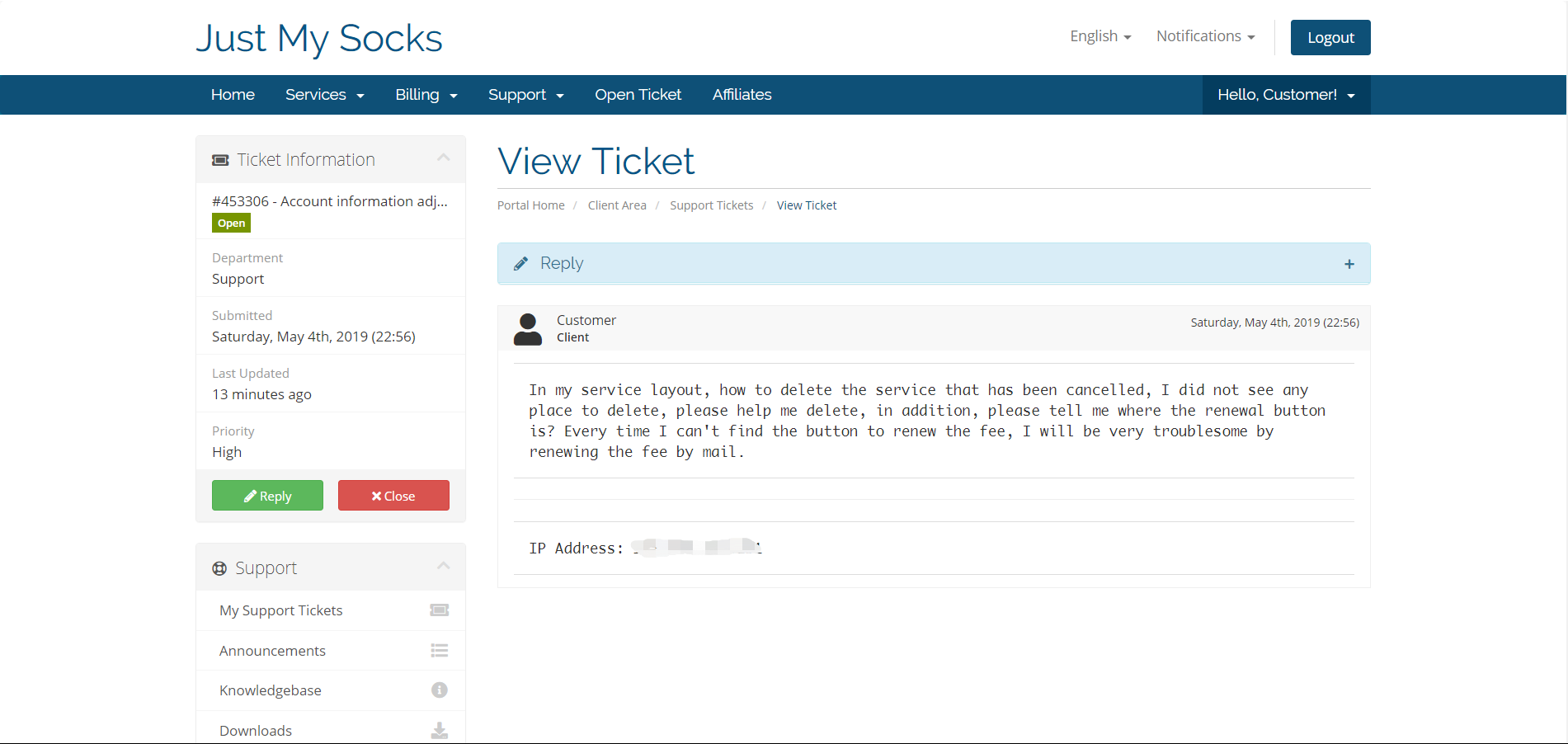The width and height of the screenshot is (1568, 744).
Task: Click the Customer avatar icon
Action: point(528,329)
